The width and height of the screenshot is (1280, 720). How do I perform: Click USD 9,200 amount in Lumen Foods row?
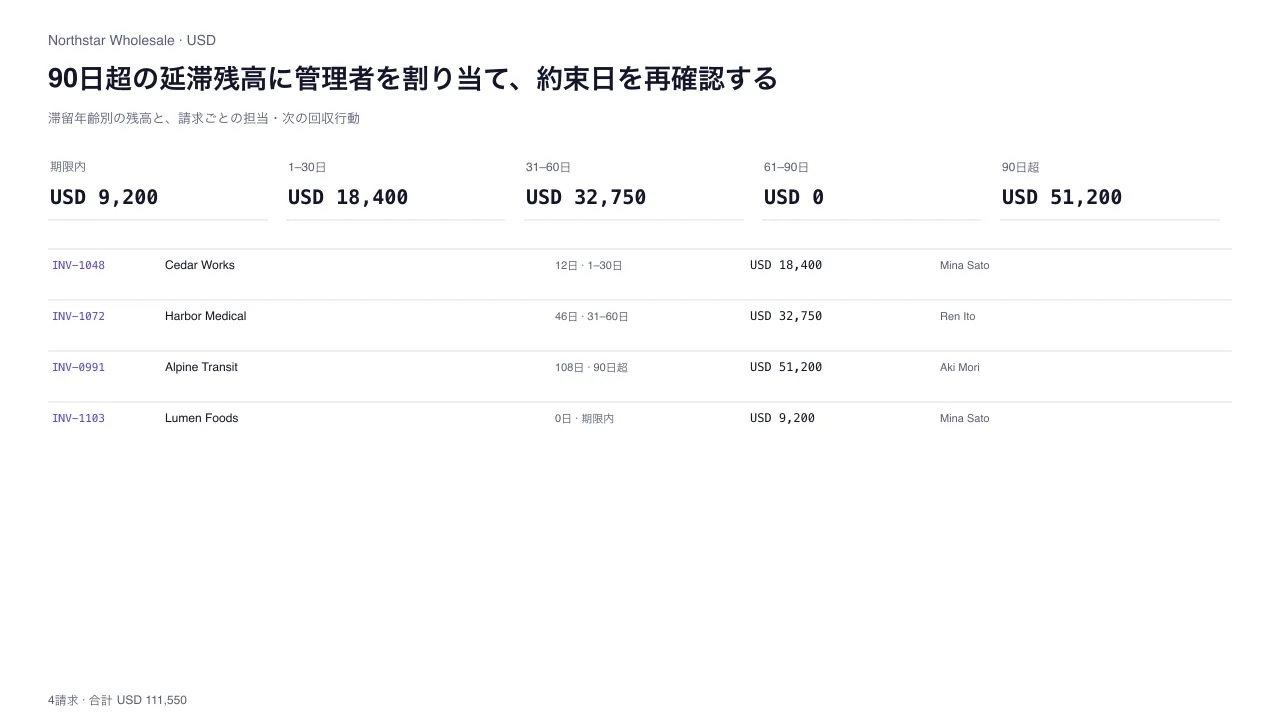(x=782, y=418)
